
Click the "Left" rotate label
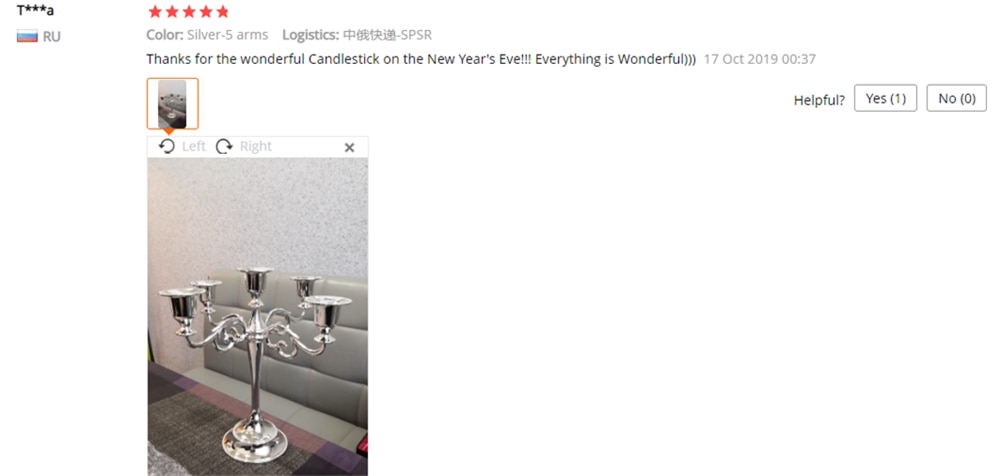click(x=193, y=147)
